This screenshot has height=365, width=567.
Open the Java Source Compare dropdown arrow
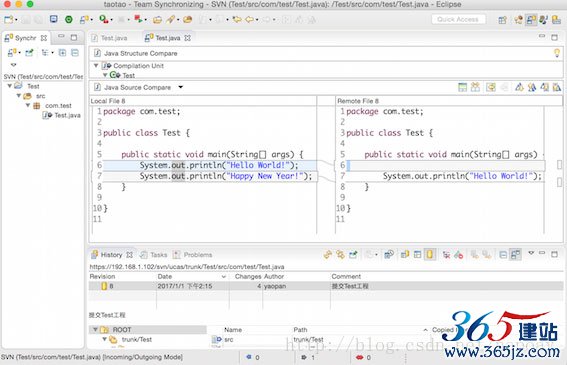coord(180,87)
